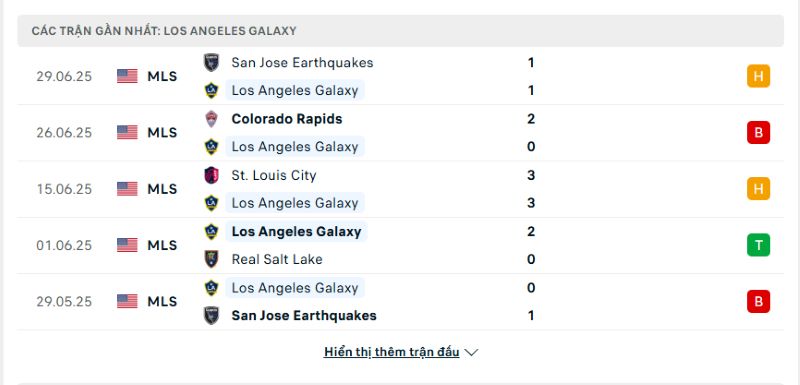Open MLS league label in the 15.06.25 row
800x385 pixels.
pos(162,189)
